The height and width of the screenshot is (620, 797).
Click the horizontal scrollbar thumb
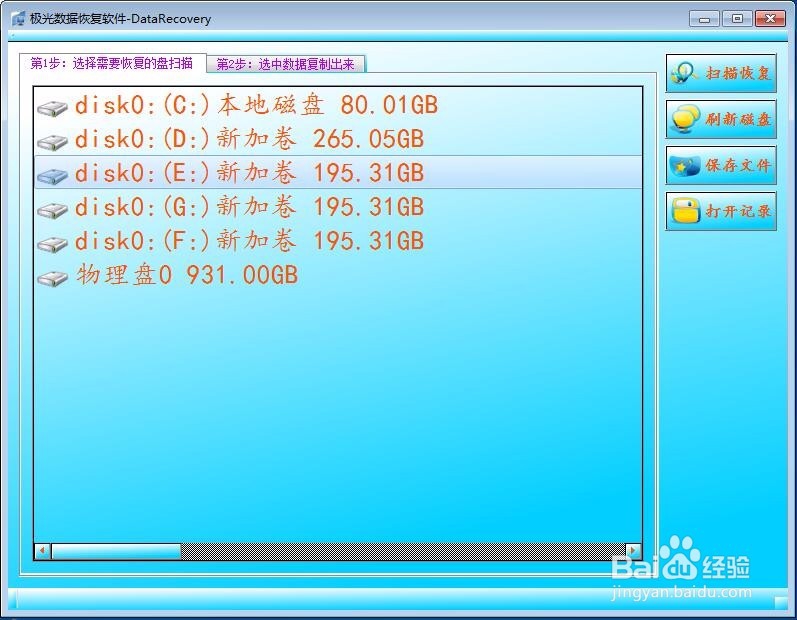(x=116, y=551)
